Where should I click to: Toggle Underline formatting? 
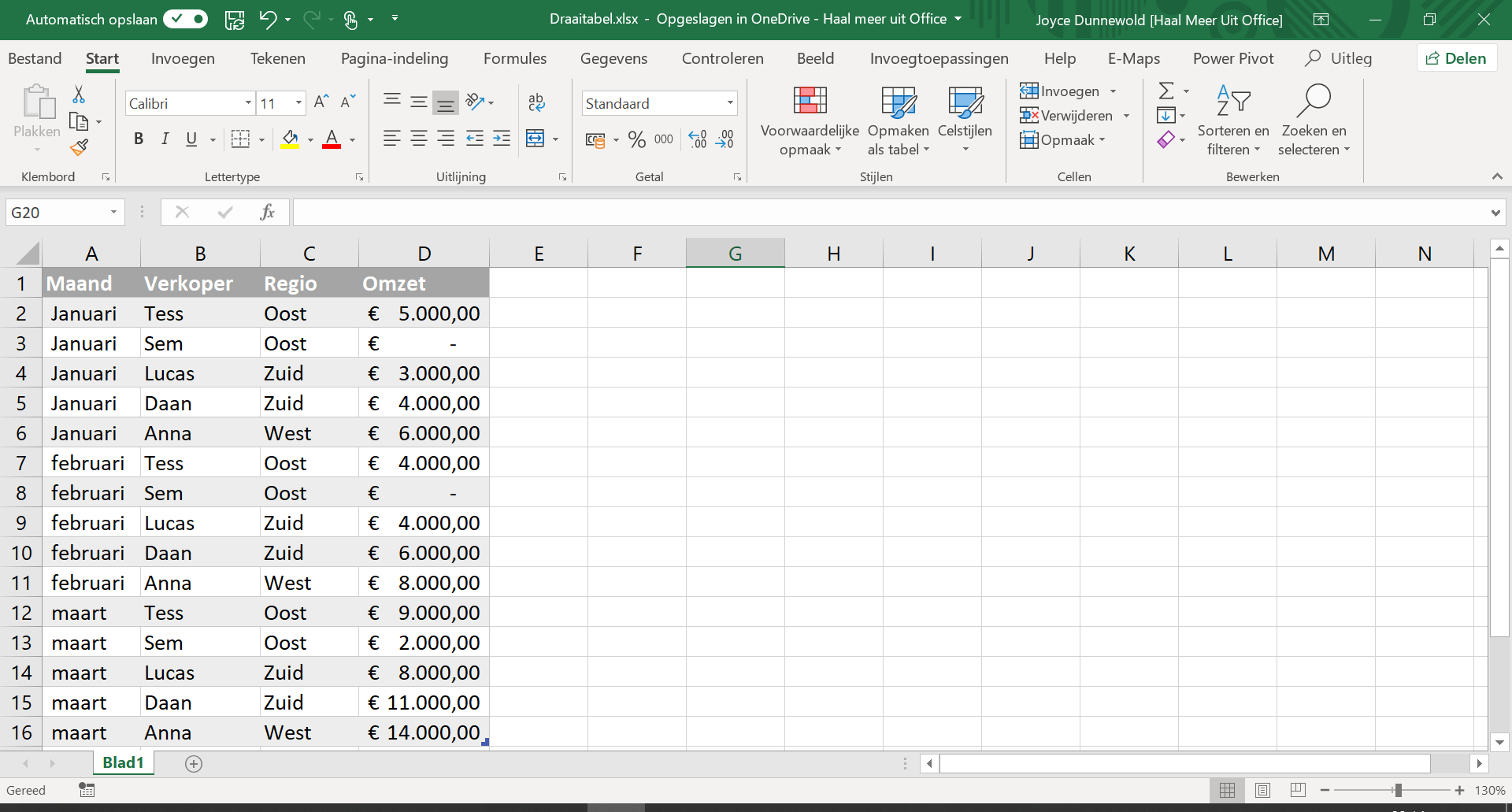pos(191,139)
